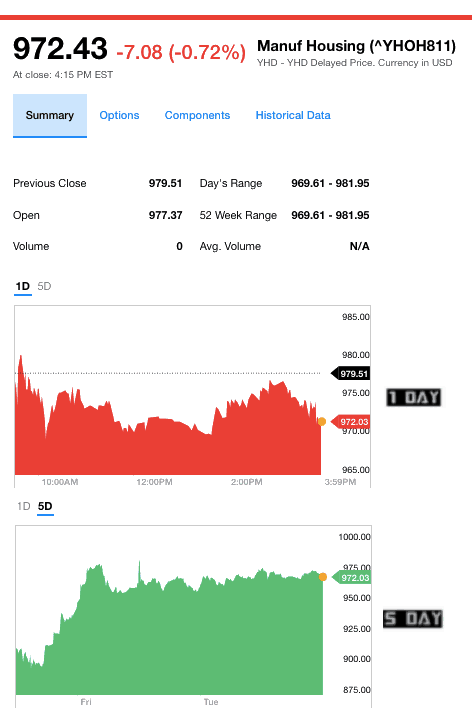Screen dimensions: 472x721
Task: Click the 1 DAY label badge
Action: 414,397
